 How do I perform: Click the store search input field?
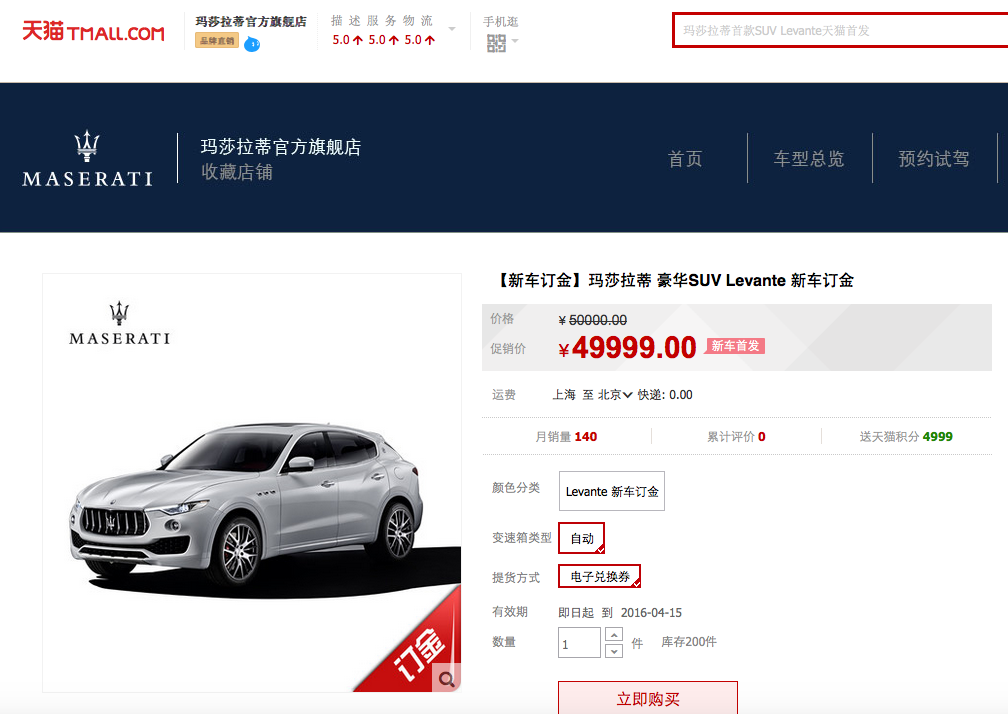coord(838,31)
